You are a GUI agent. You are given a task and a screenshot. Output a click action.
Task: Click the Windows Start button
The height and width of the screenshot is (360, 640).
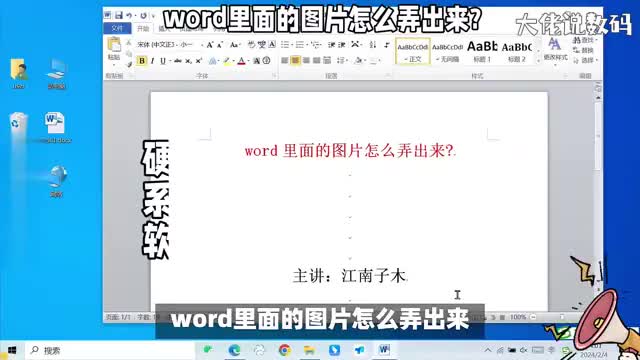[12, 350]
